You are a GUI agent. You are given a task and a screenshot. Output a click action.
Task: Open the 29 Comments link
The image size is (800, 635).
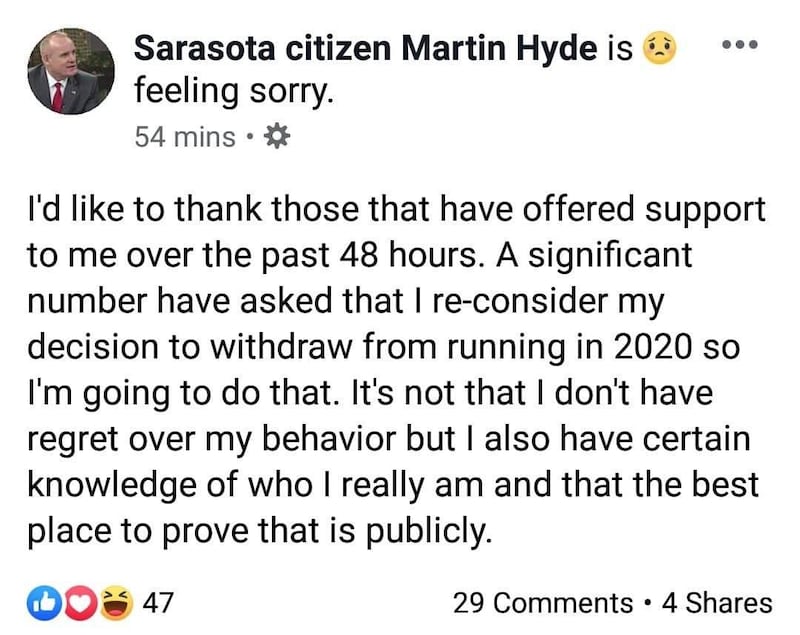pos(543,602)
